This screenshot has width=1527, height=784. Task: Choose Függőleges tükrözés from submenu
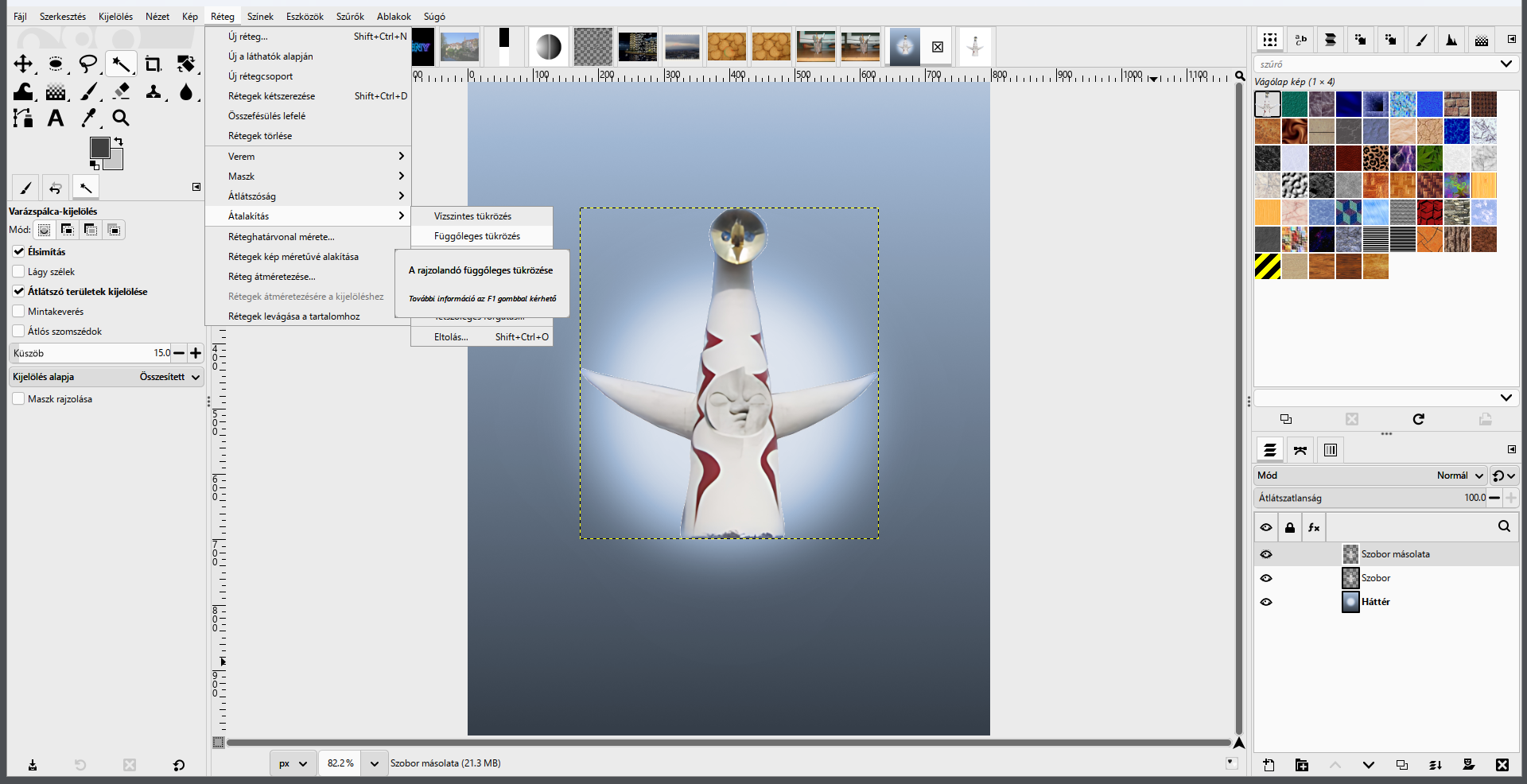point(477,236)
